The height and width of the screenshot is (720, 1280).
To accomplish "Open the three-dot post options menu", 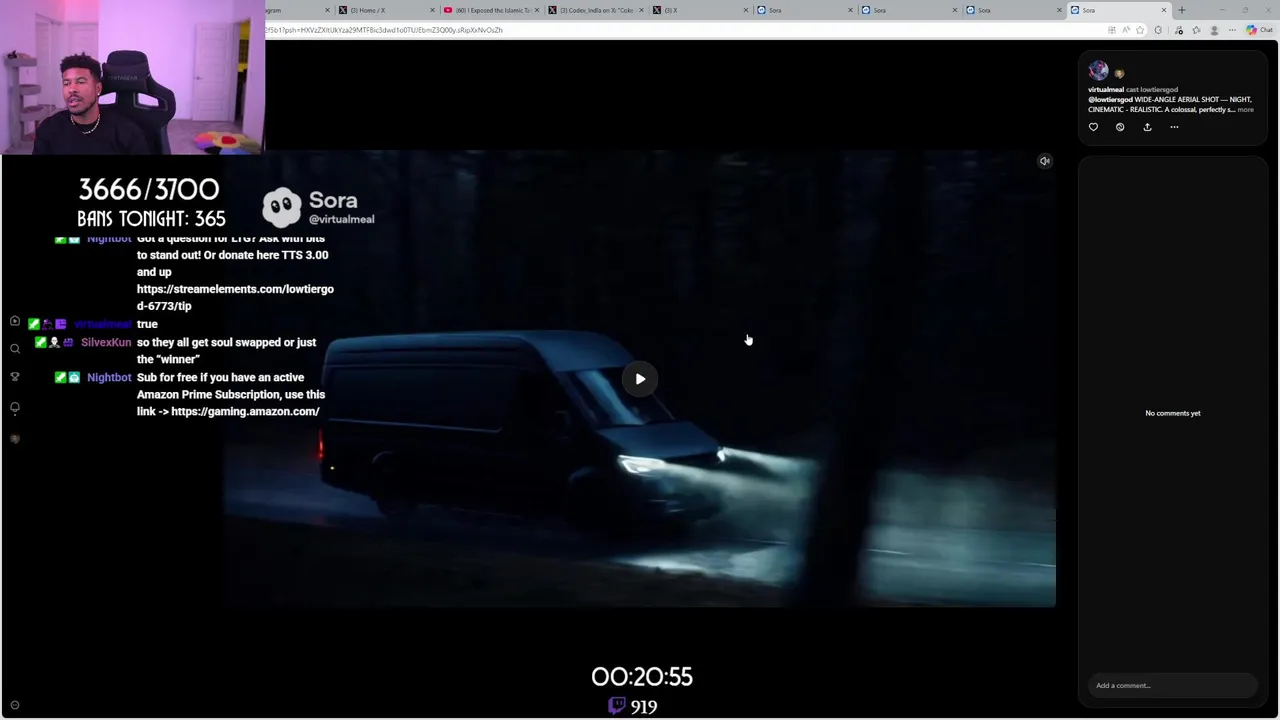I will (x=1174, y=127).
